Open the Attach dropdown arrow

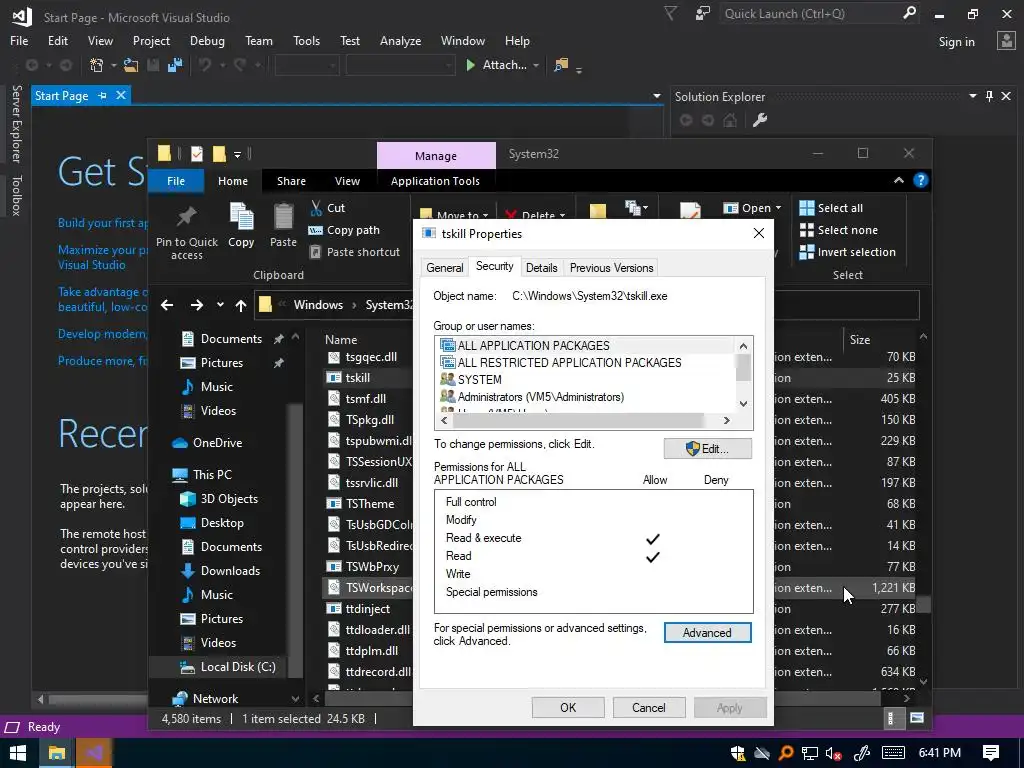[x=536, y=65]
